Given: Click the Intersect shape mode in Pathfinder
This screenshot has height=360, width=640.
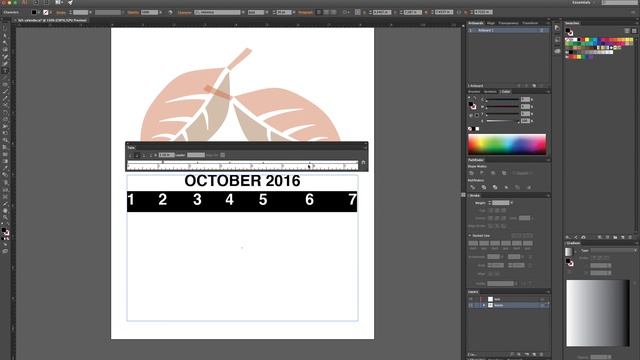Looking at the screenshot, I should pyautogui.click(x=493, y=173).
